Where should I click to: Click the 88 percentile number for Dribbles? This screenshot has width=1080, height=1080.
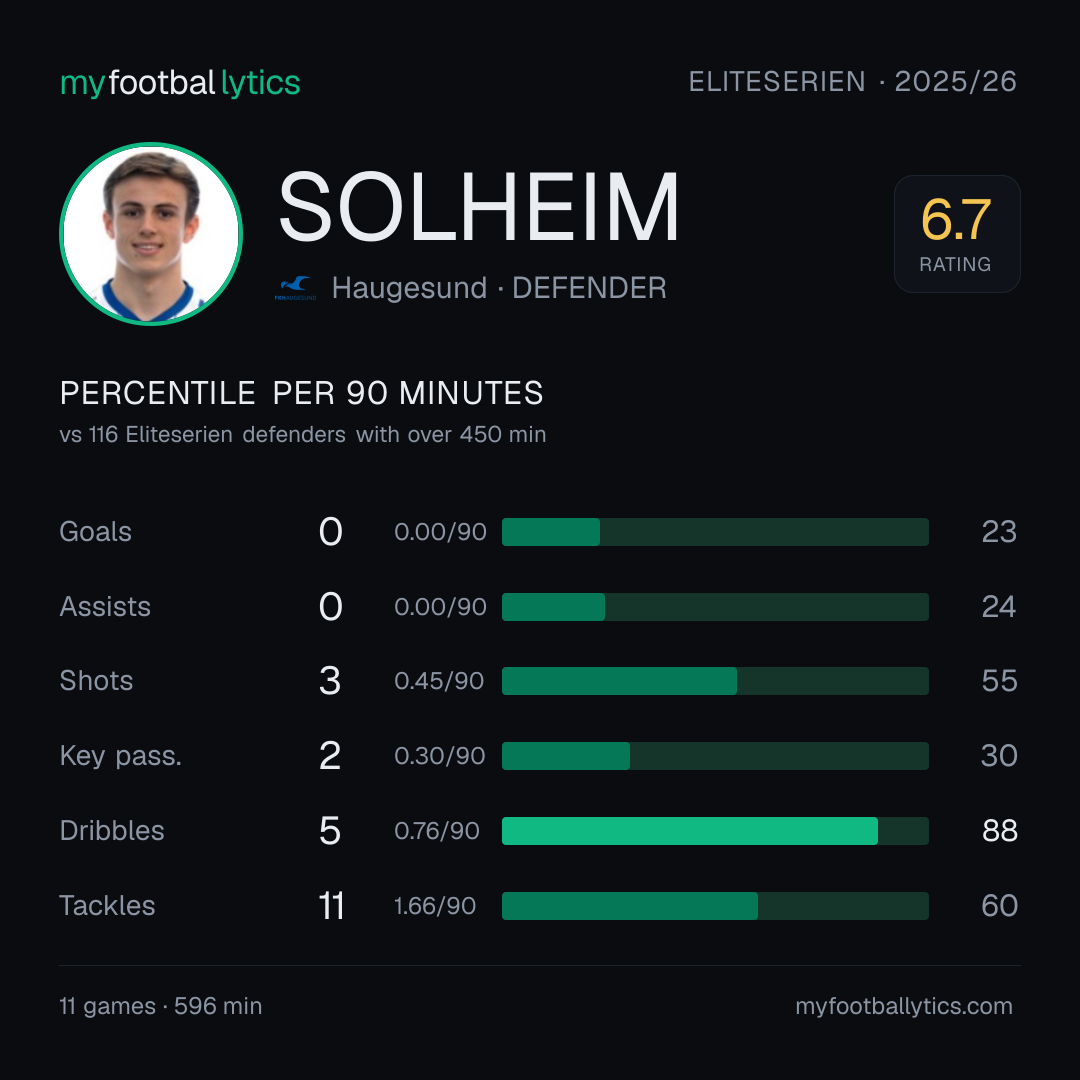click(x=999, y=831)
